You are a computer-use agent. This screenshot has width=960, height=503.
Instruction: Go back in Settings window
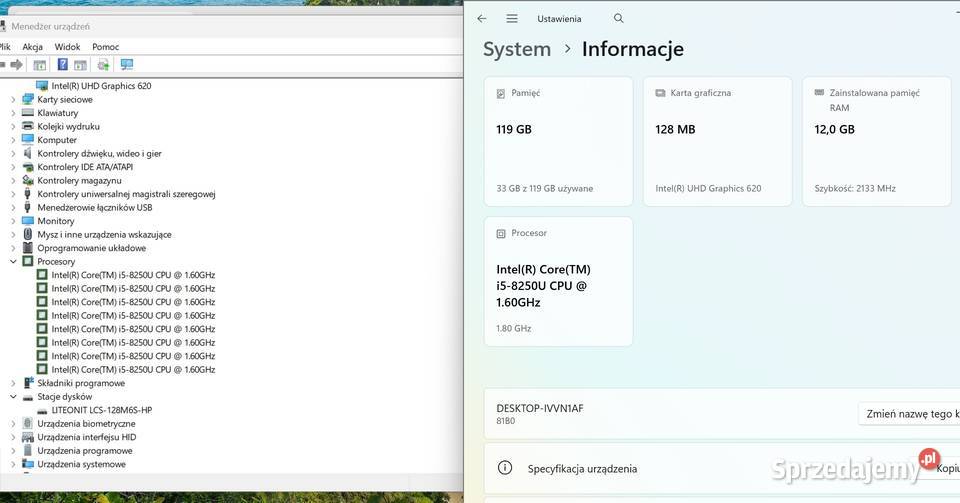click(482, 18)
